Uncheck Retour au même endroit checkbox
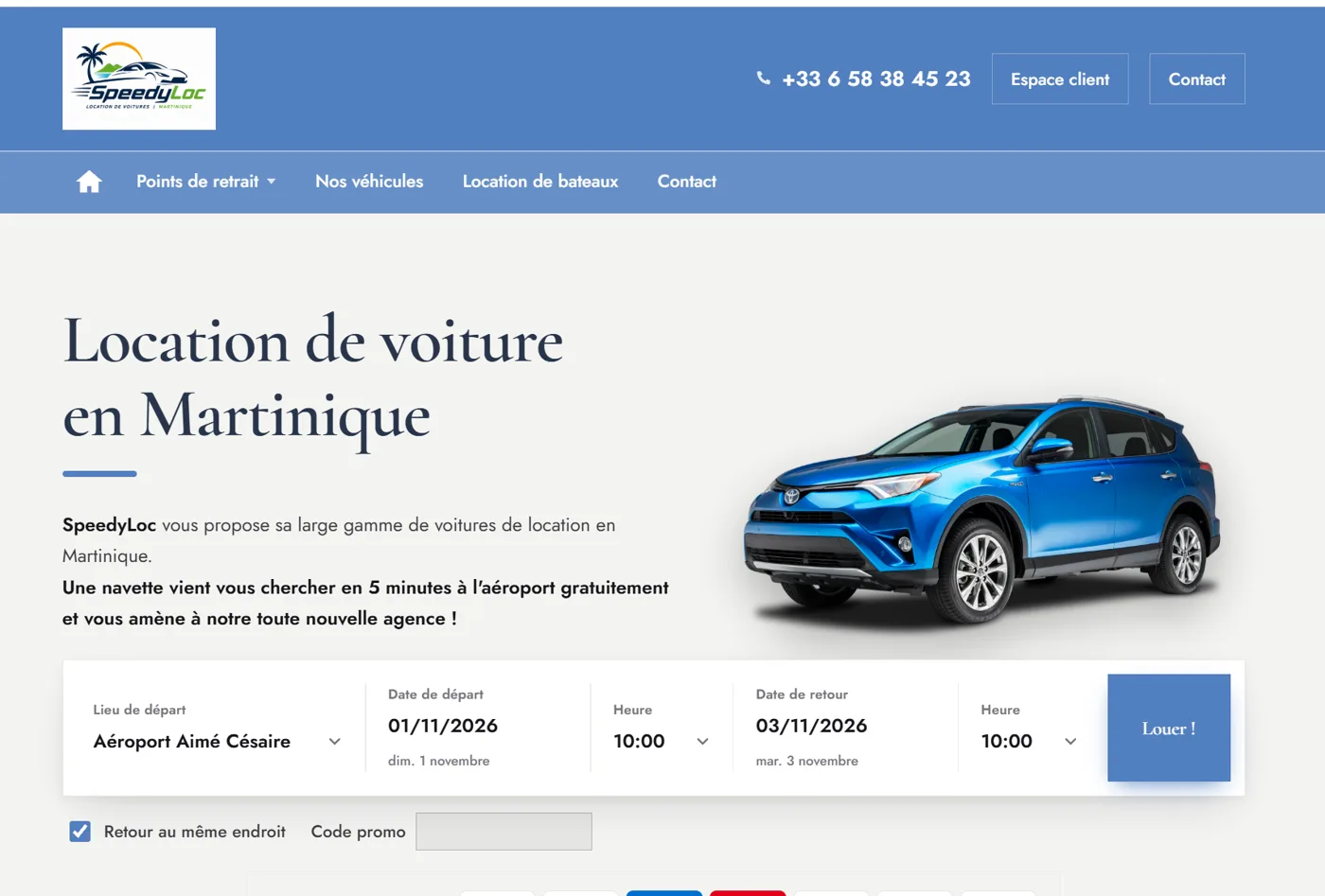 pyautogui.click(x=80, y=832)
